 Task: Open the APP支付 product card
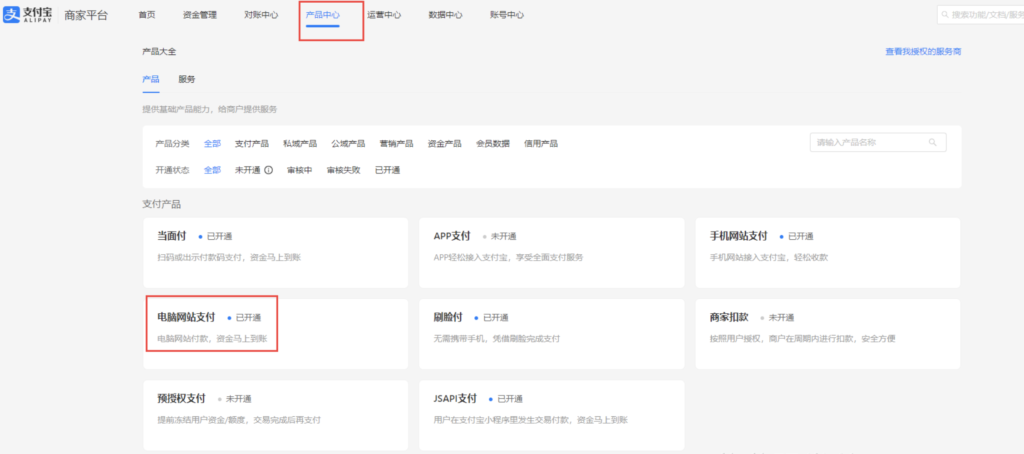click(552, 253)
